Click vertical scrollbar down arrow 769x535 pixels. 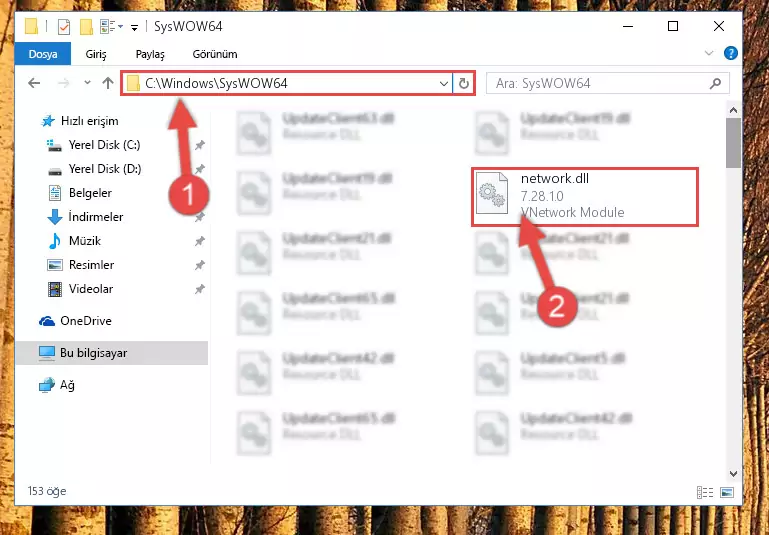733,474
